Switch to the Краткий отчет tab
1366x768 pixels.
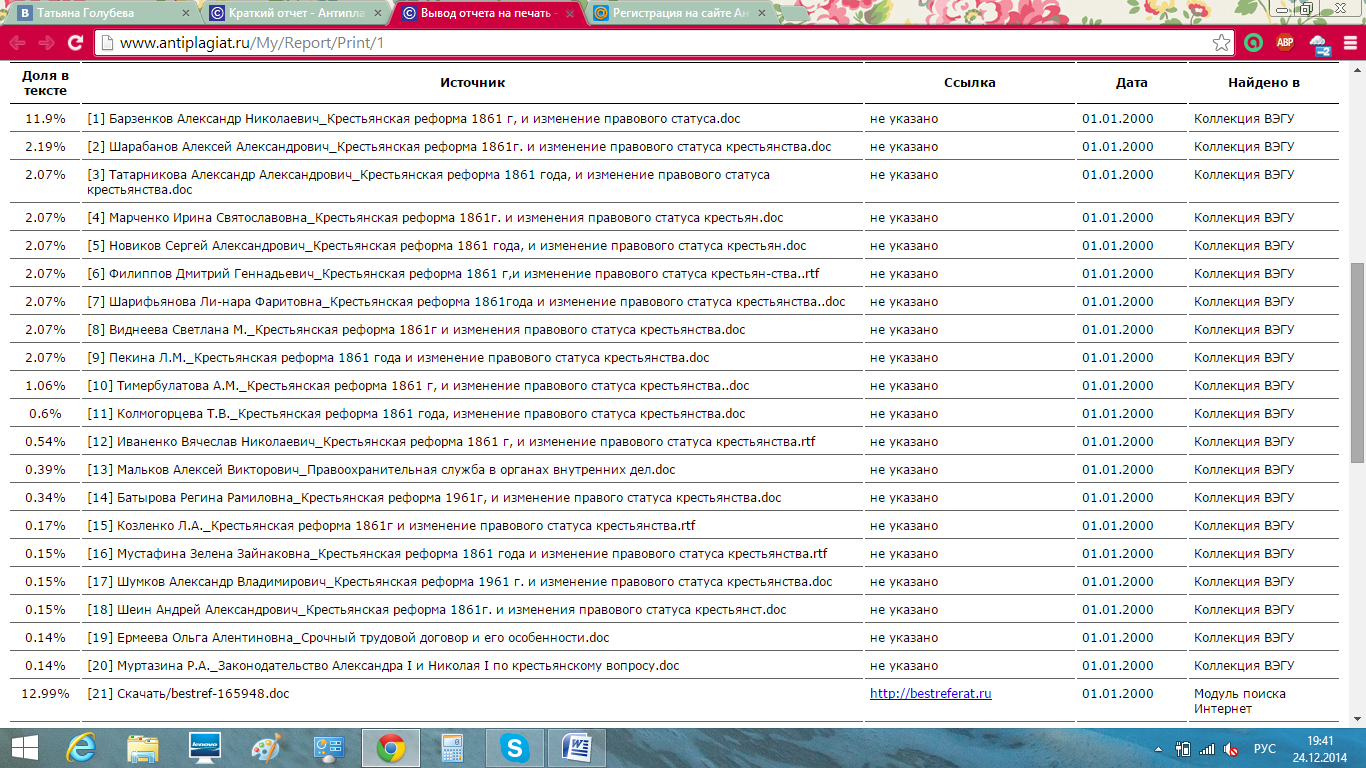click(x=295, y=13)
